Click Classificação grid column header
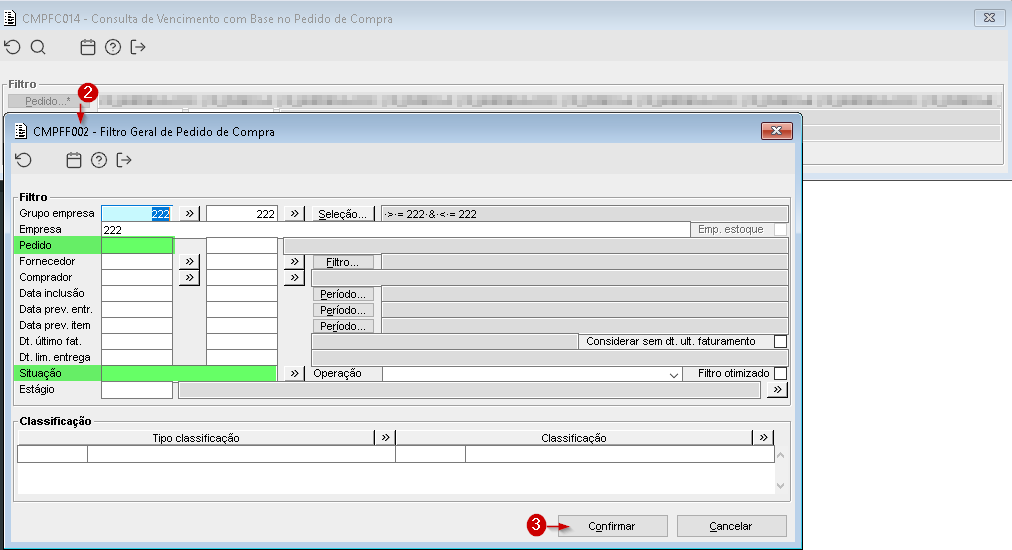Image resolution: width=1012 pixels, height=550 pixels. pyautogui.click(x=574, y=438)
